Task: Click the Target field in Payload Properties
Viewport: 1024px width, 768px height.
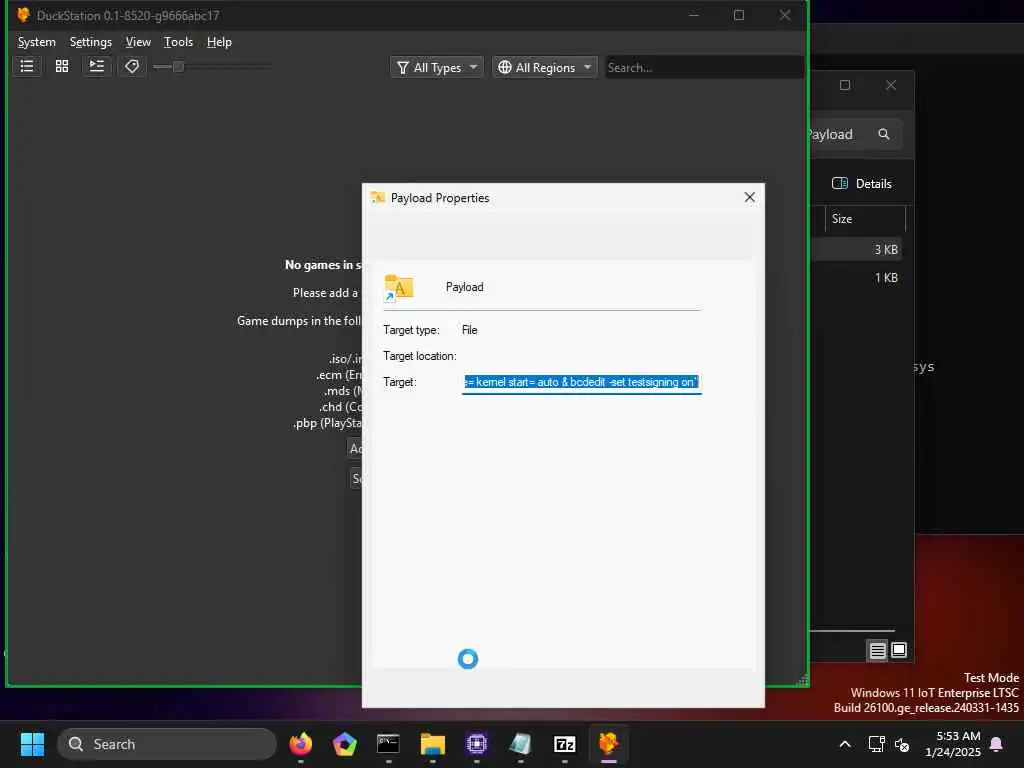Action: click(x=581, y=382)
